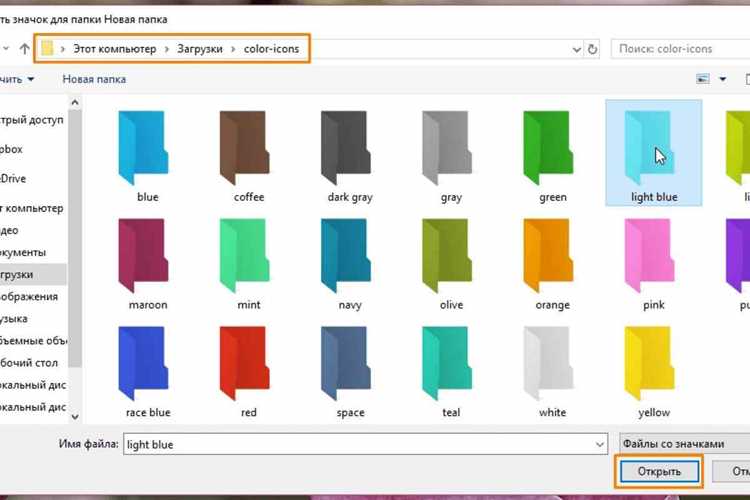Select the space folder icon

tap(346, 363)
